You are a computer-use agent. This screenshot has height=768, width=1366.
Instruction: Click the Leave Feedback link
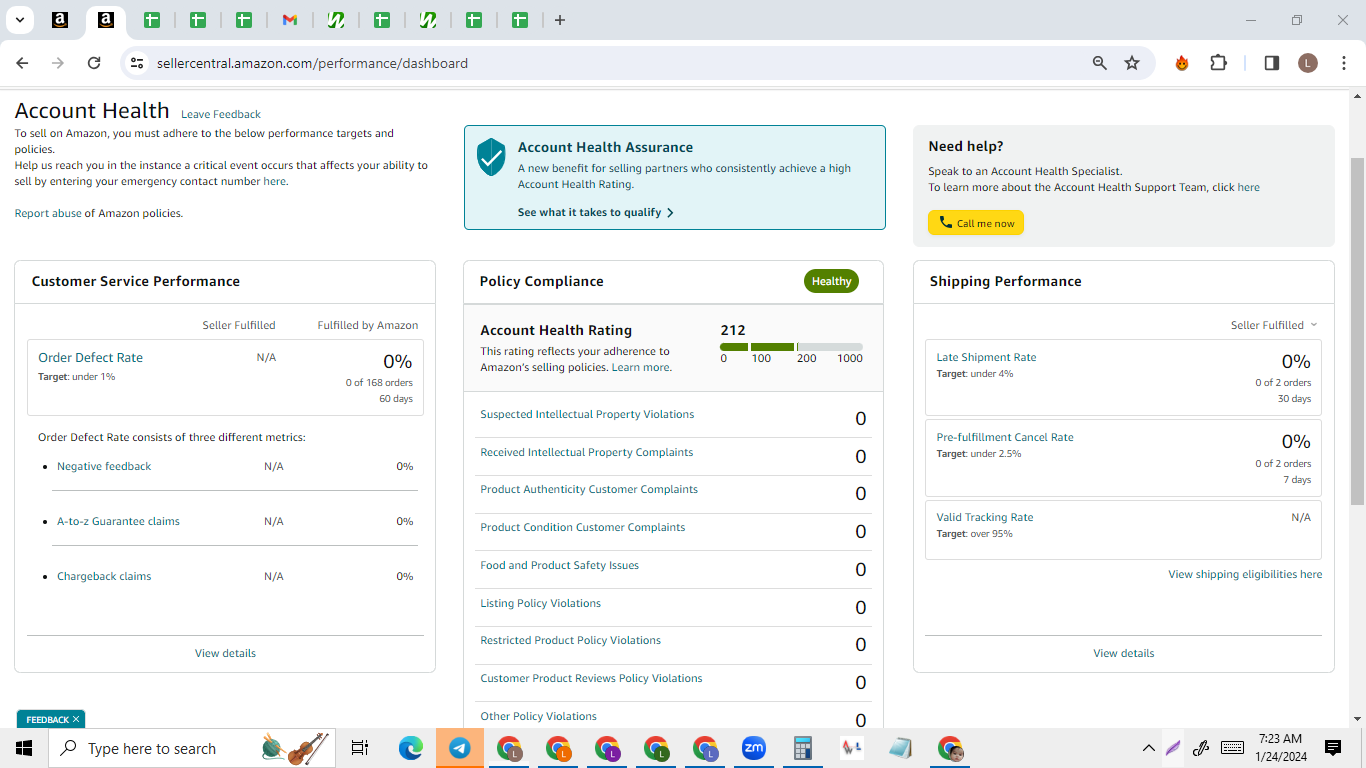(x=221, y=114)
